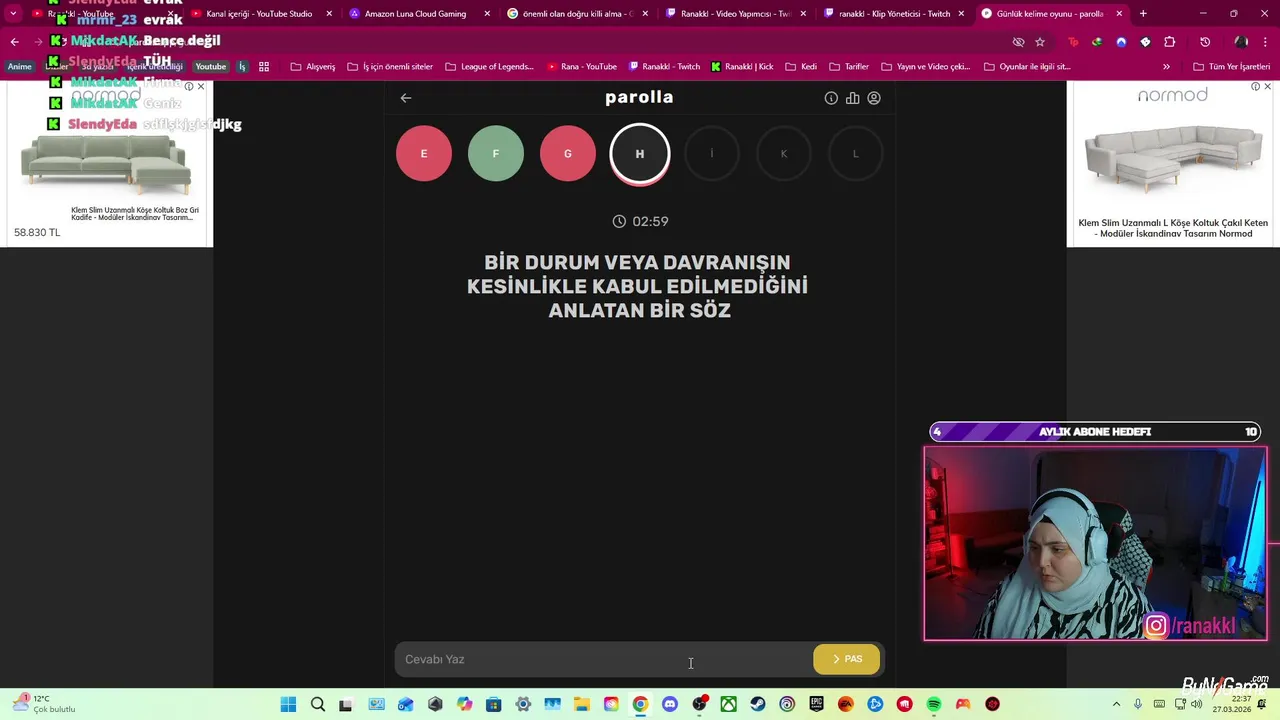Open Discord from the taskbar
The height and width of the screenshot is (720, 1280).
(670, 704)
